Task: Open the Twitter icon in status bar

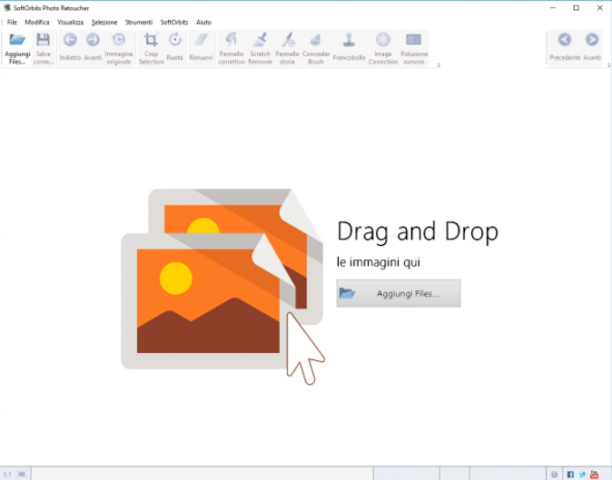Action: [x=582, y=475]
